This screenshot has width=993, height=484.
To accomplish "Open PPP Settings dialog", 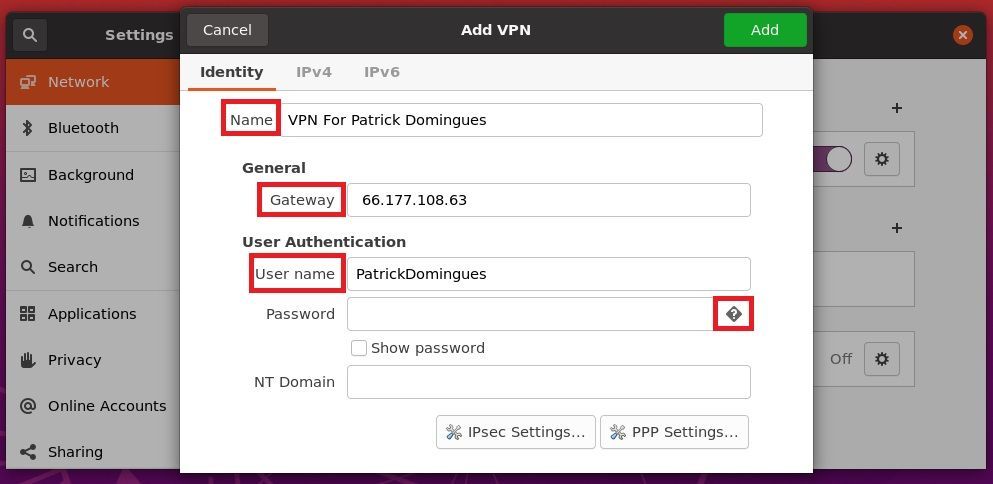I will [674, 432].
